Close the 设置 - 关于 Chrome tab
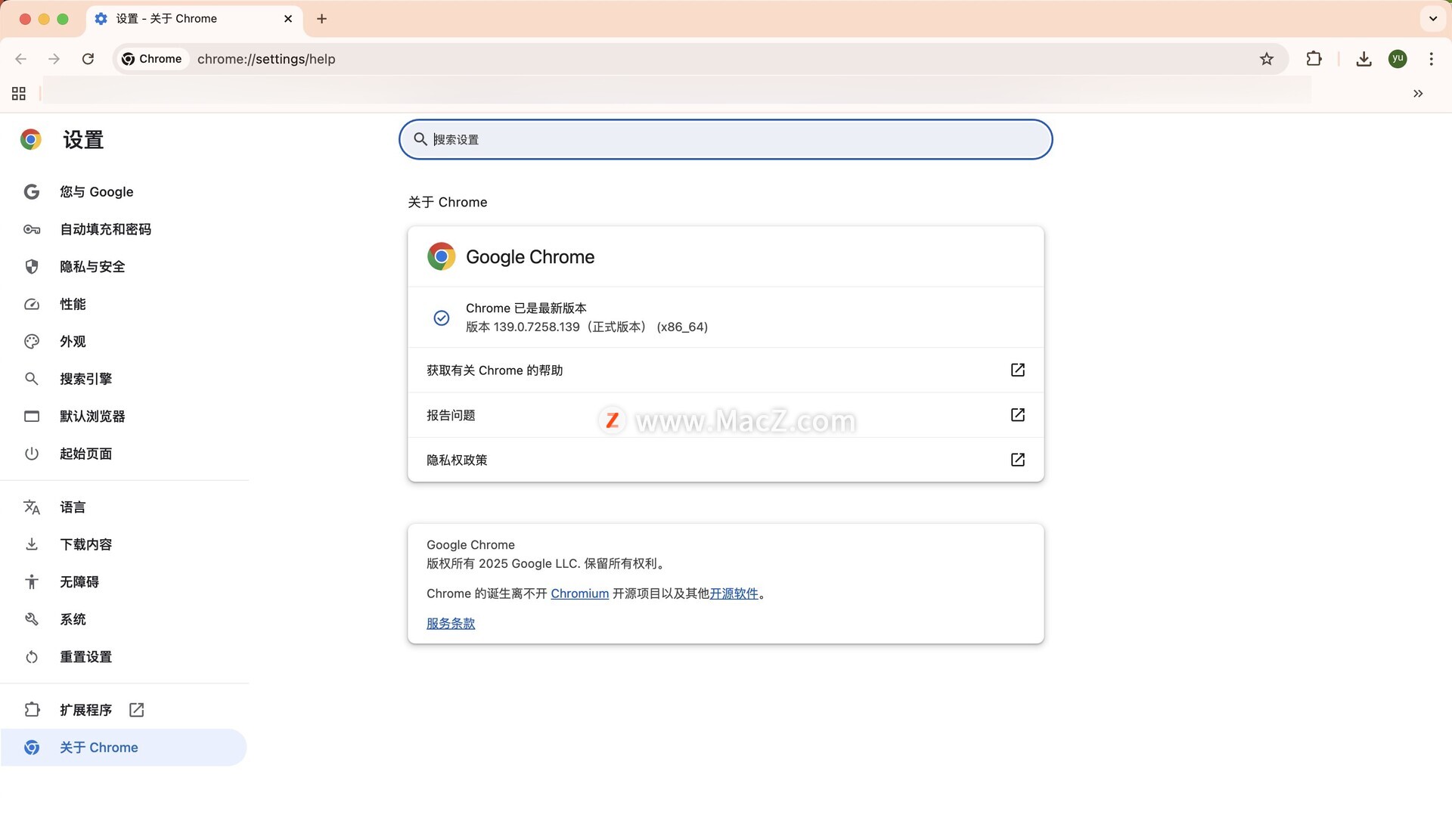1452x840 pixels. pos(288,19)
